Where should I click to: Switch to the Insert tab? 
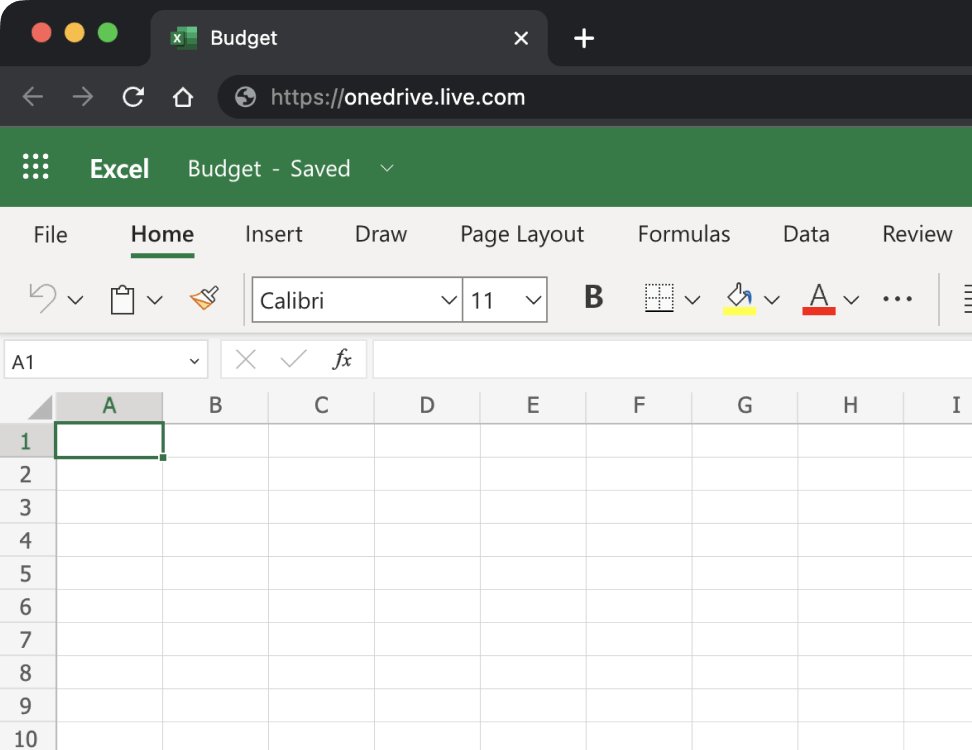click(x=273, y=234)
